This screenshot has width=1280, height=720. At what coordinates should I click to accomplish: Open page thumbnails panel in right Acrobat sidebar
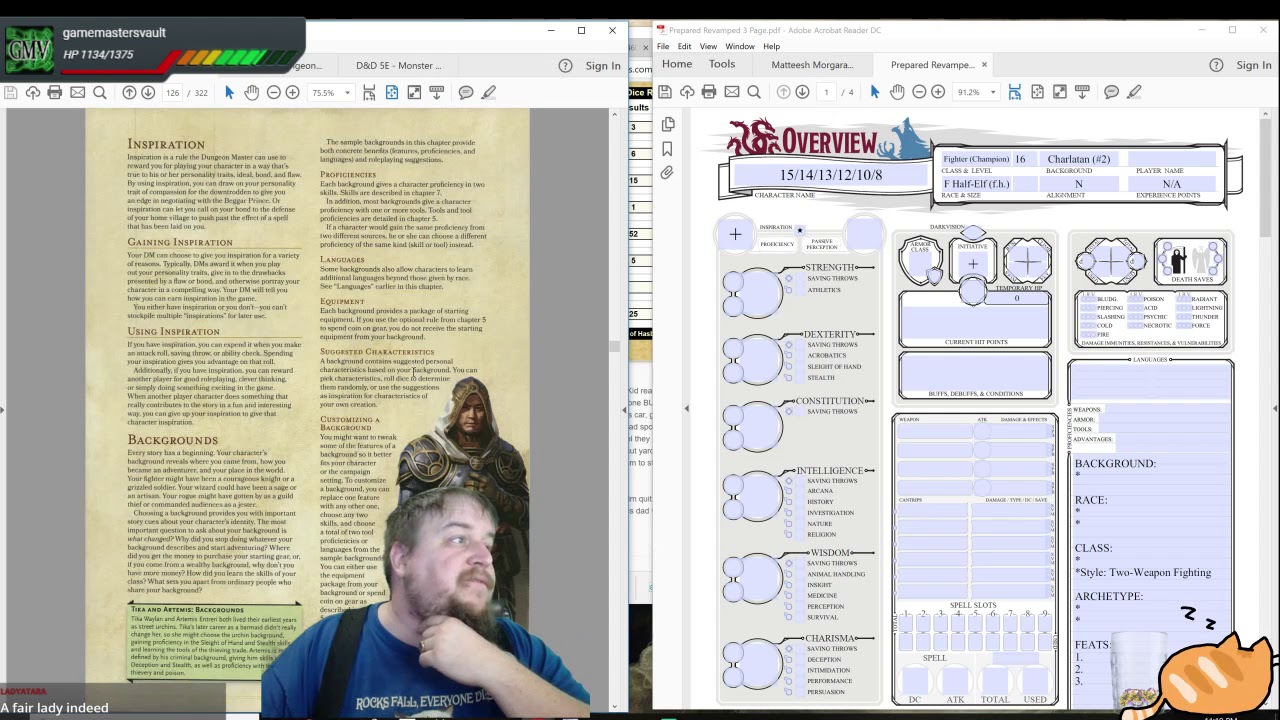point(668,124)
